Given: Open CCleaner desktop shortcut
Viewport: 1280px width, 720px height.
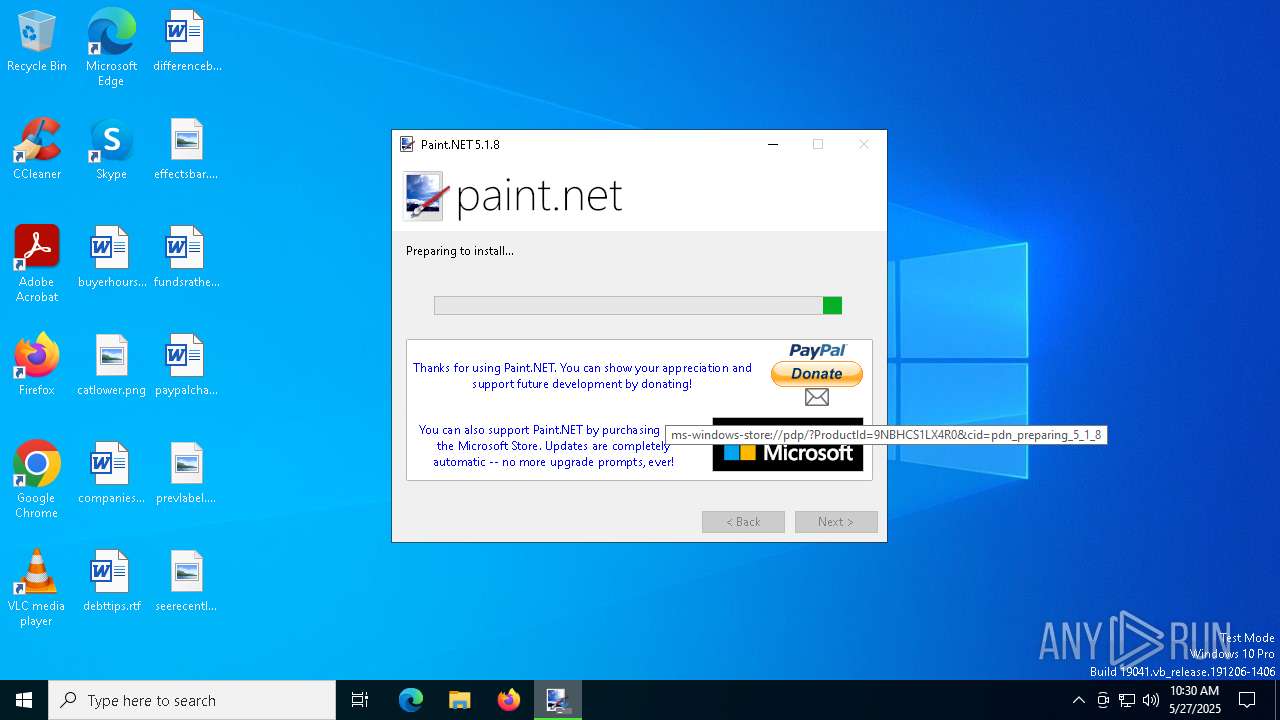Looking at the screenshot, I should (x=37, y=149).
